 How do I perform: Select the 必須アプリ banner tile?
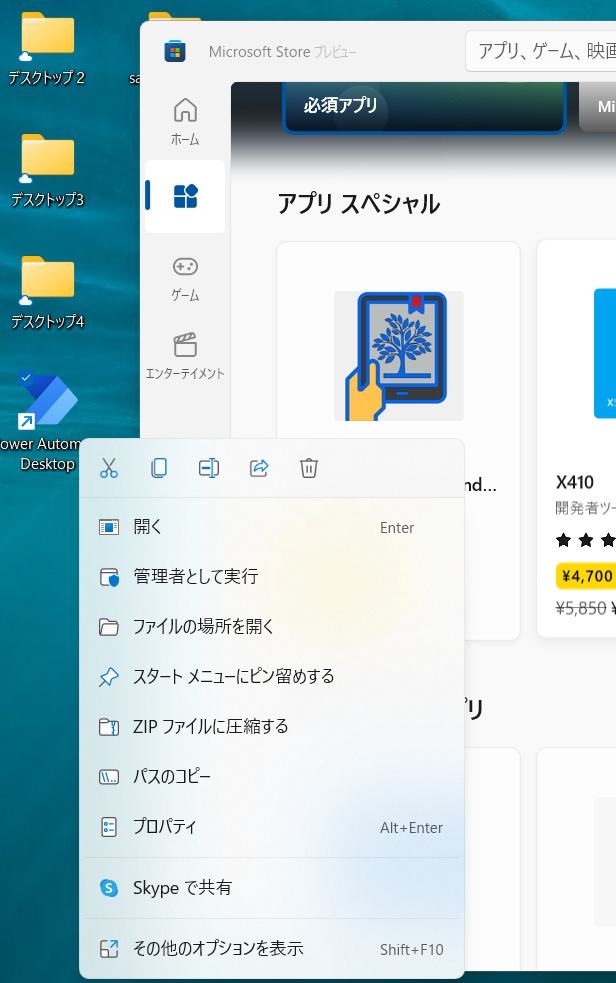[424, 107]
